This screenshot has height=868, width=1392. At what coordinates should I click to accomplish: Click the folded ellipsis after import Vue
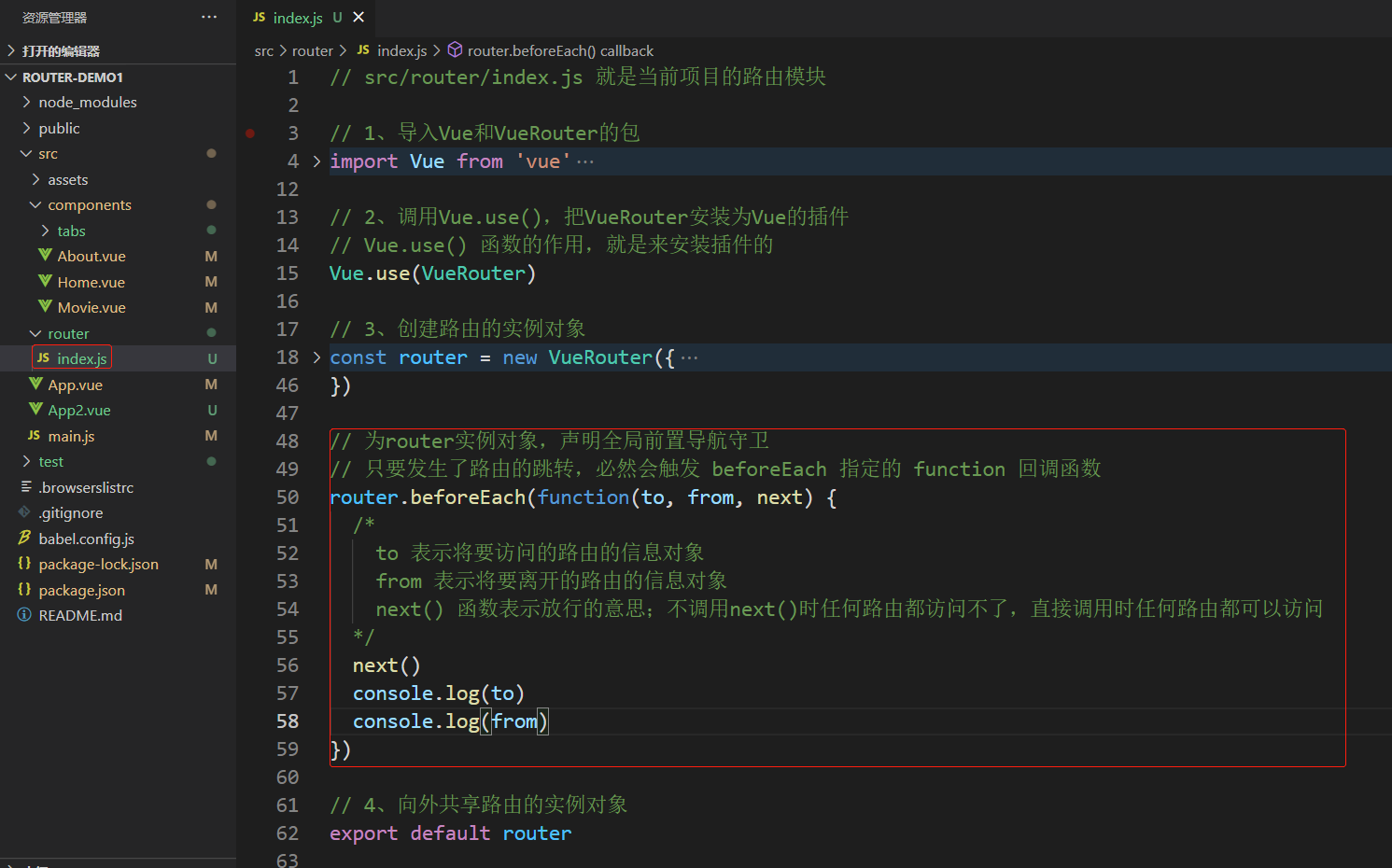pos(585,161)
